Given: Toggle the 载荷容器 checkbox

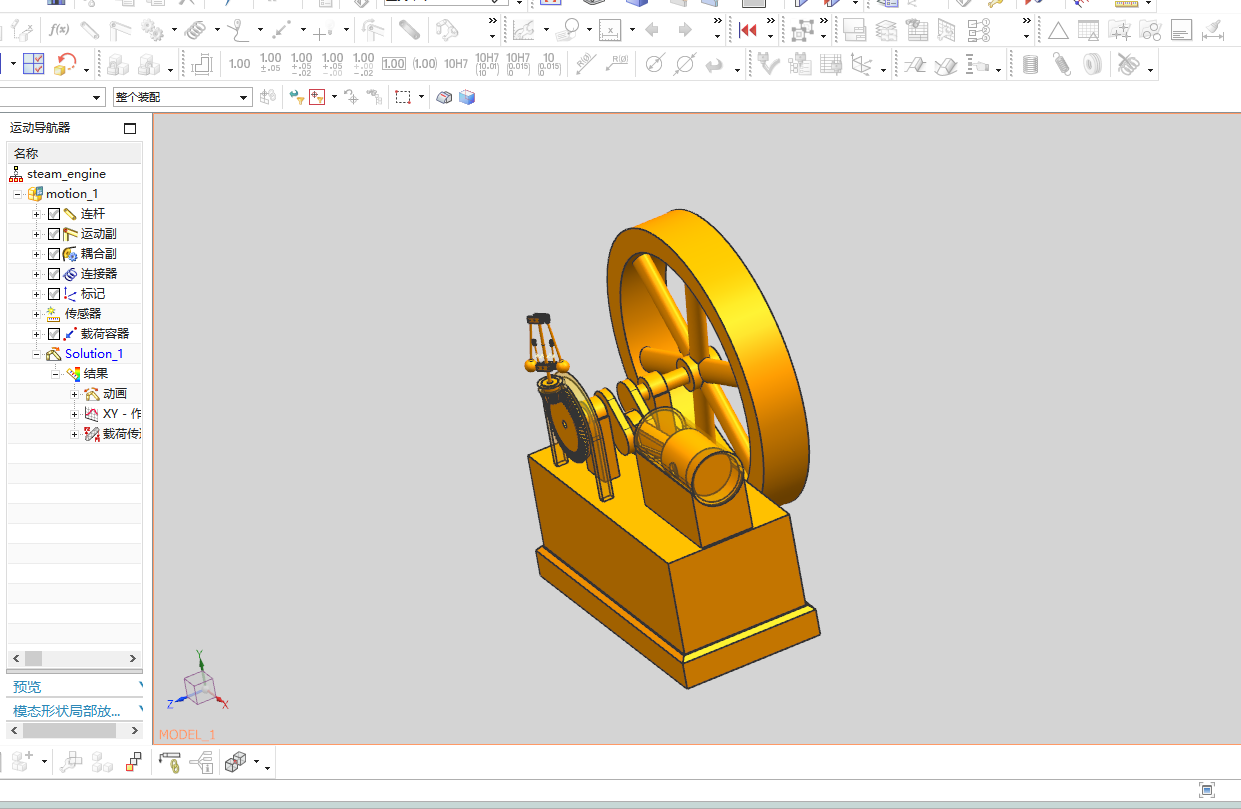Looking at the screenshot, I should [x=54, y=334].
